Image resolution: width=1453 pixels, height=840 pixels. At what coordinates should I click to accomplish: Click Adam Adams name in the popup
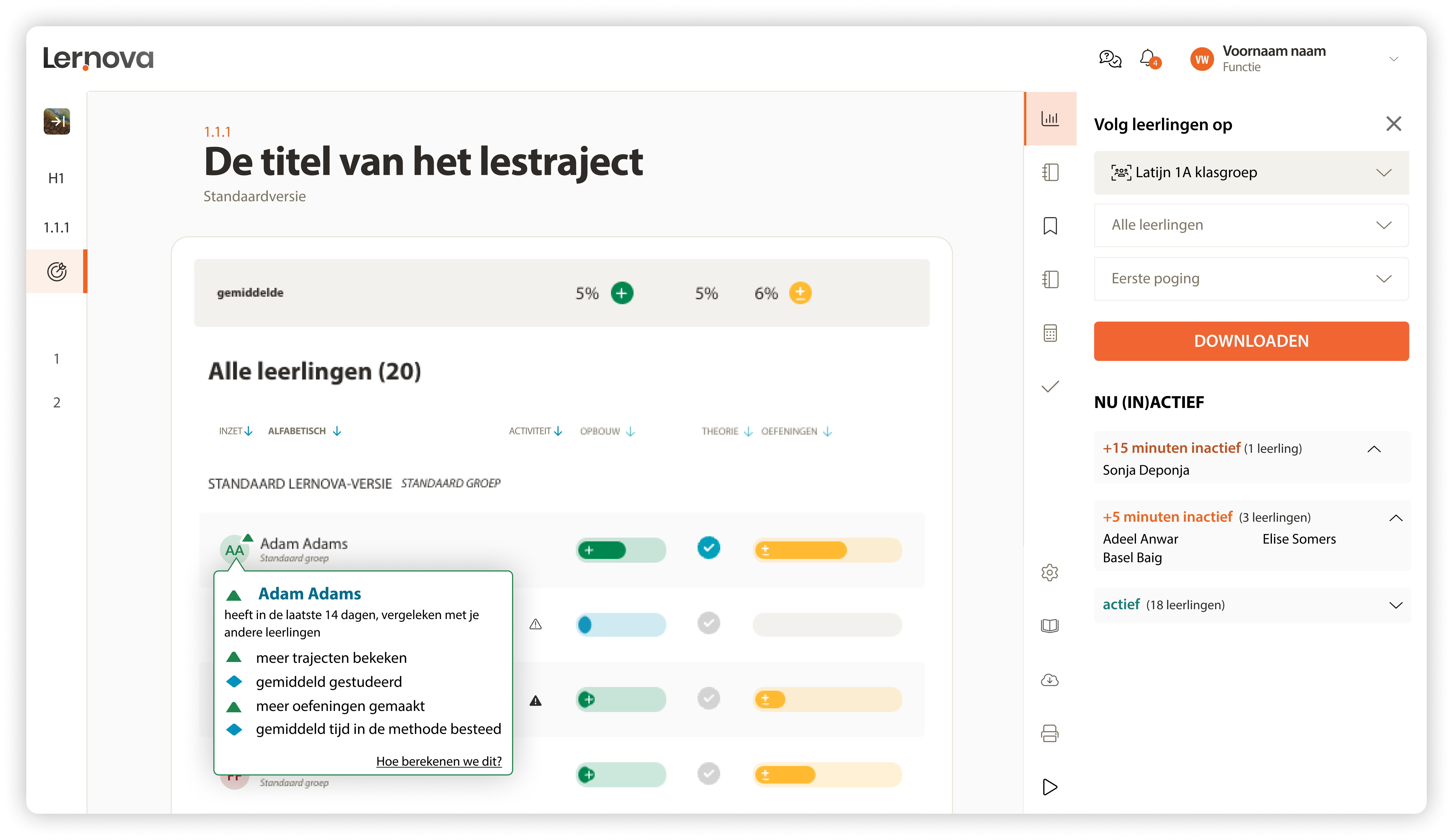point(310,593)
